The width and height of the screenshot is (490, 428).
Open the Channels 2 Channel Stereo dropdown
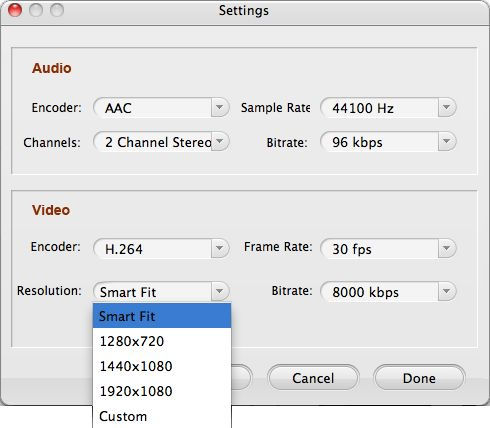[161, 142]
